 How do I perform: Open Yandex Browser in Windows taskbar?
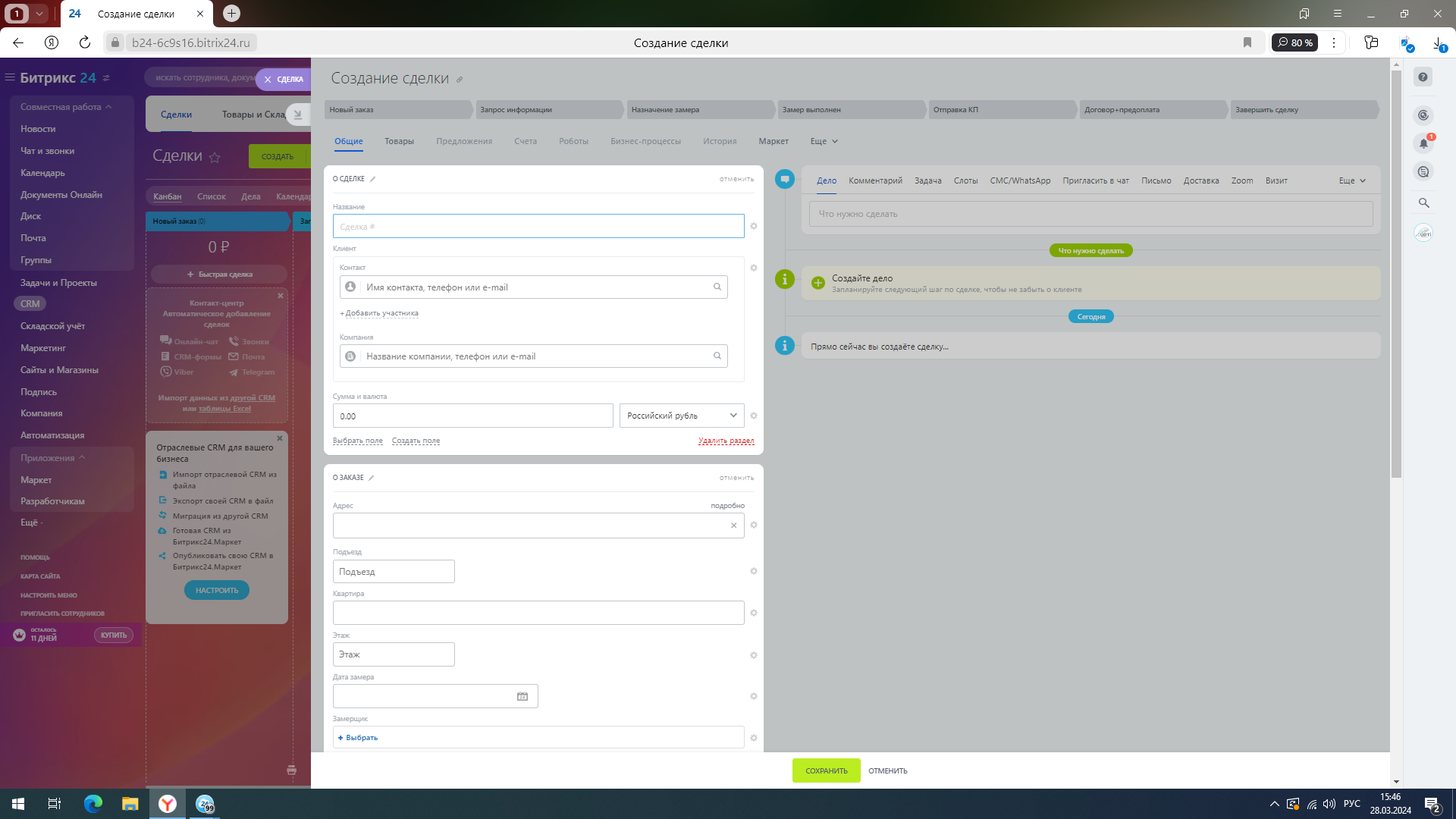[168, 804]
